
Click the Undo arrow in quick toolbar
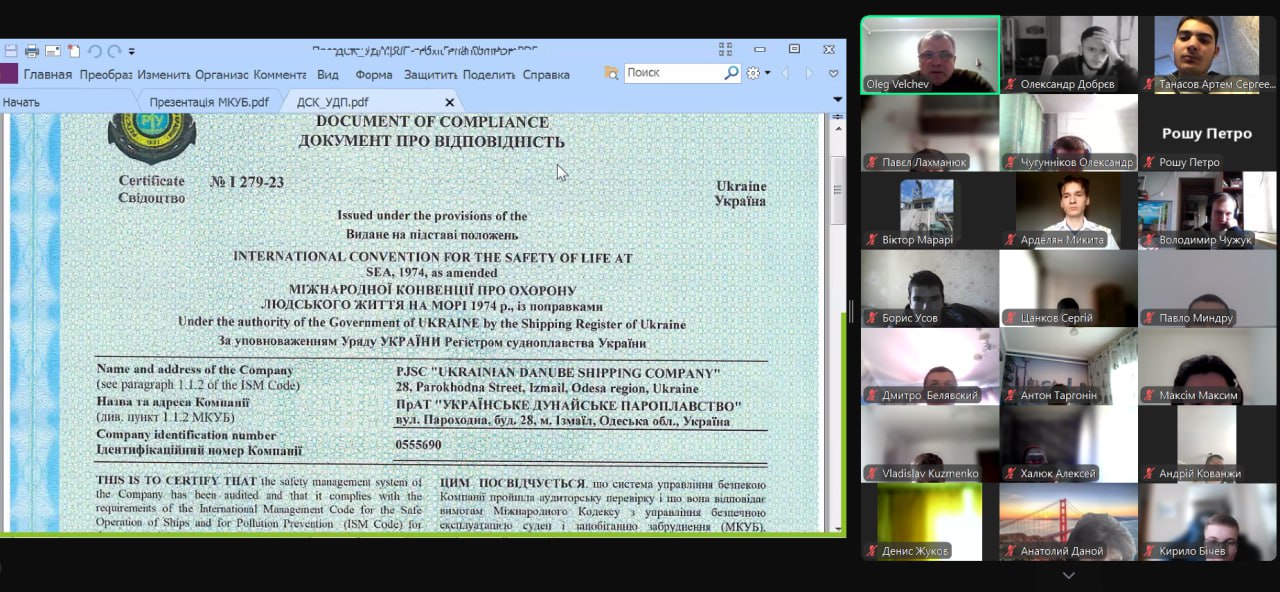coord(95,51)
